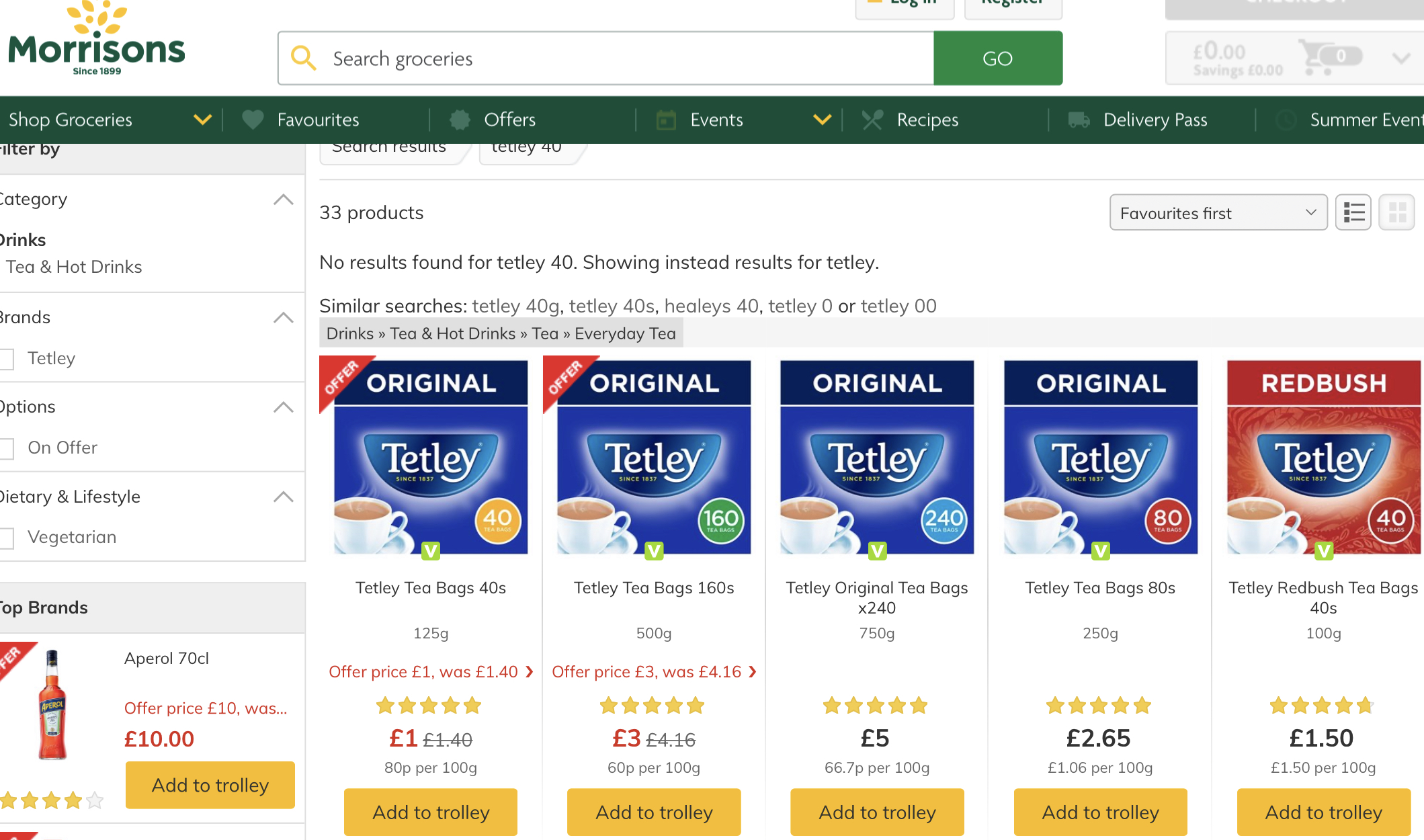The height and width of the screenshot is (840, 1424).
Task: Enable the On Offer filter checkbox
Action: 7,448
